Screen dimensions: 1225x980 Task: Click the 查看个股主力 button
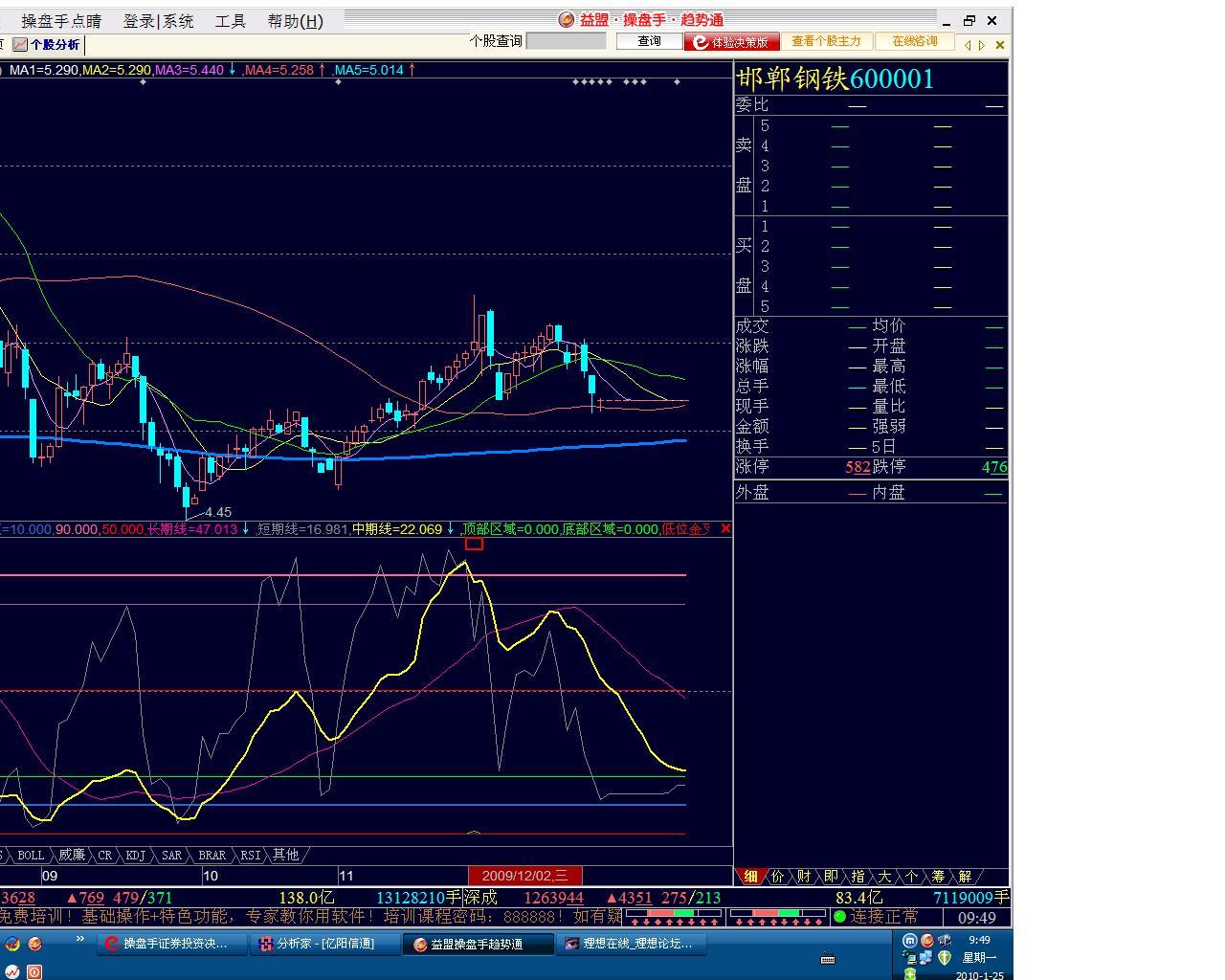pos(826,41)
